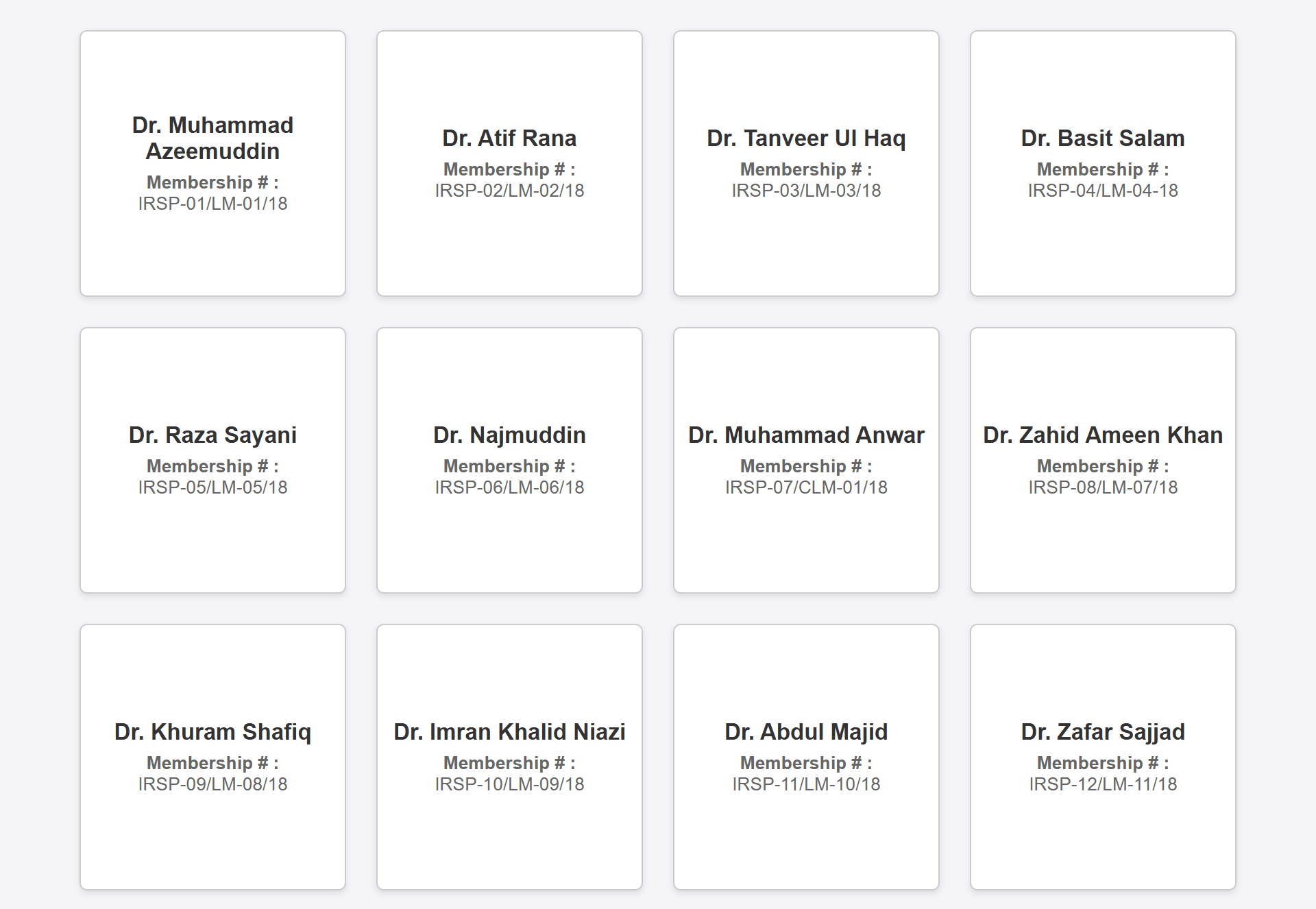Click the Dr. Zafar Sajjad name heading
The height and width of the screenshot is (909, 1316).
(x=1103, y=731)
